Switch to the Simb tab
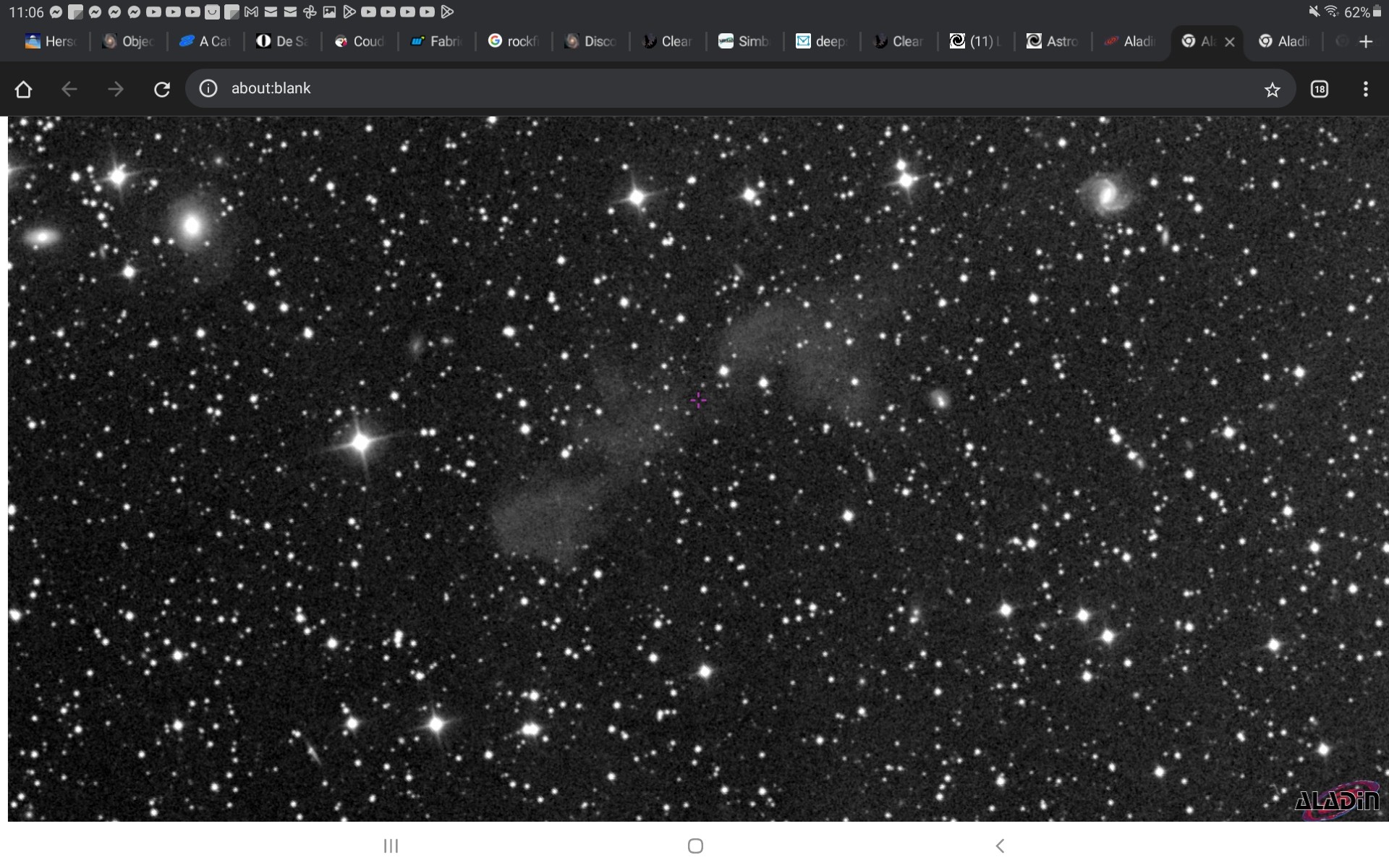 tap(745, 42)
